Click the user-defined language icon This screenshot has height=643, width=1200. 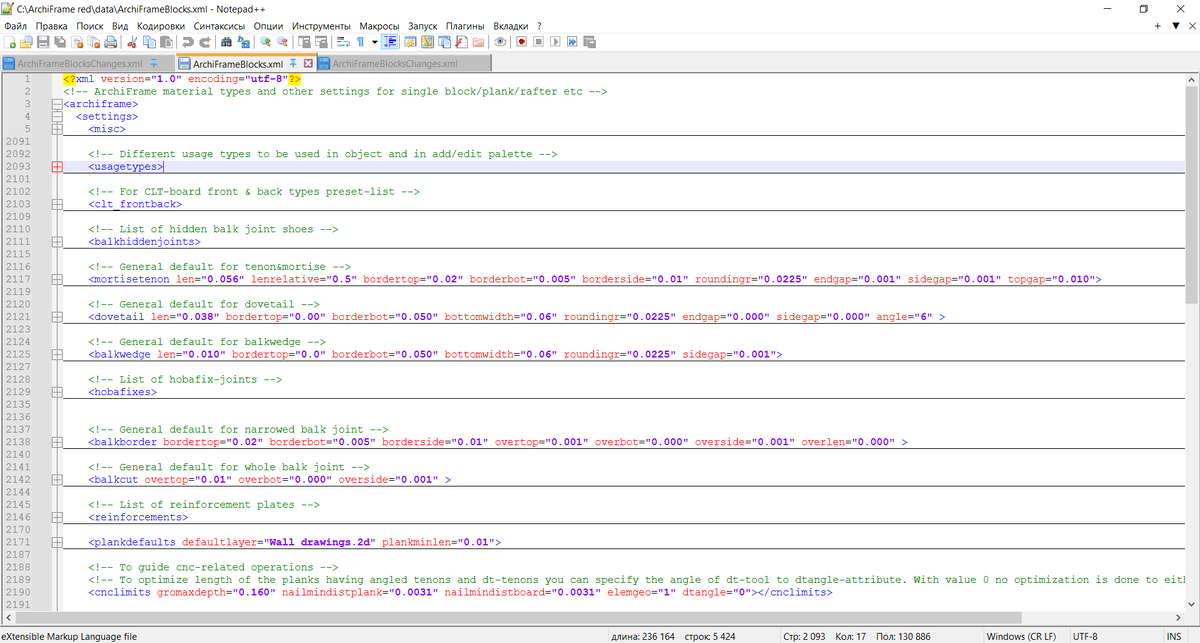410,42
